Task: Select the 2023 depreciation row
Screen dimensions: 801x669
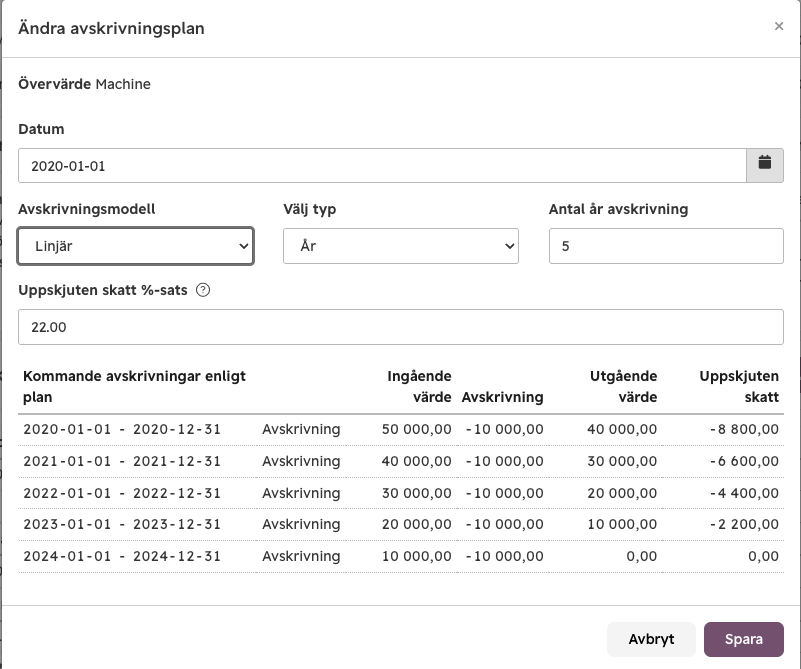Action: (x=401, y=524)
